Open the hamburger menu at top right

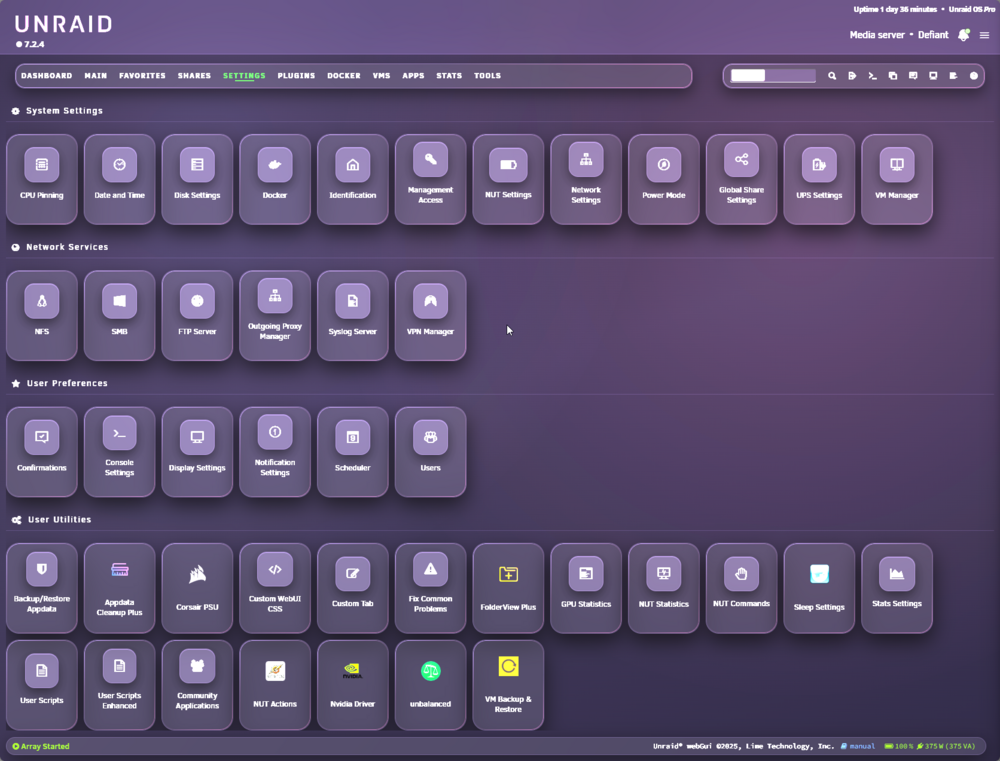pyautogui.click(x=985, y=35)
